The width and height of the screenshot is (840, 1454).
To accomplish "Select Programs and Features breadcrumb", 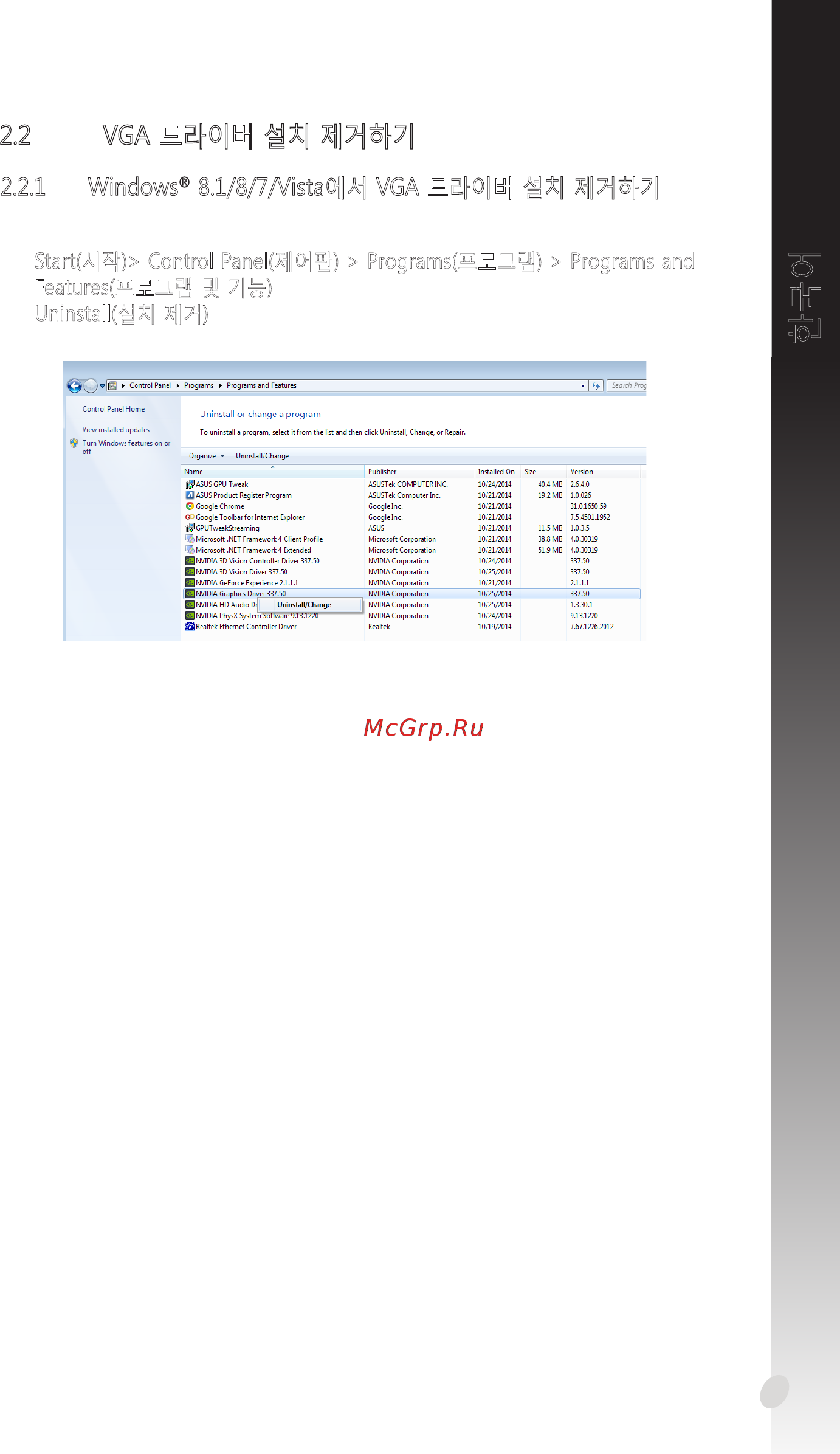I will (261, 385).
